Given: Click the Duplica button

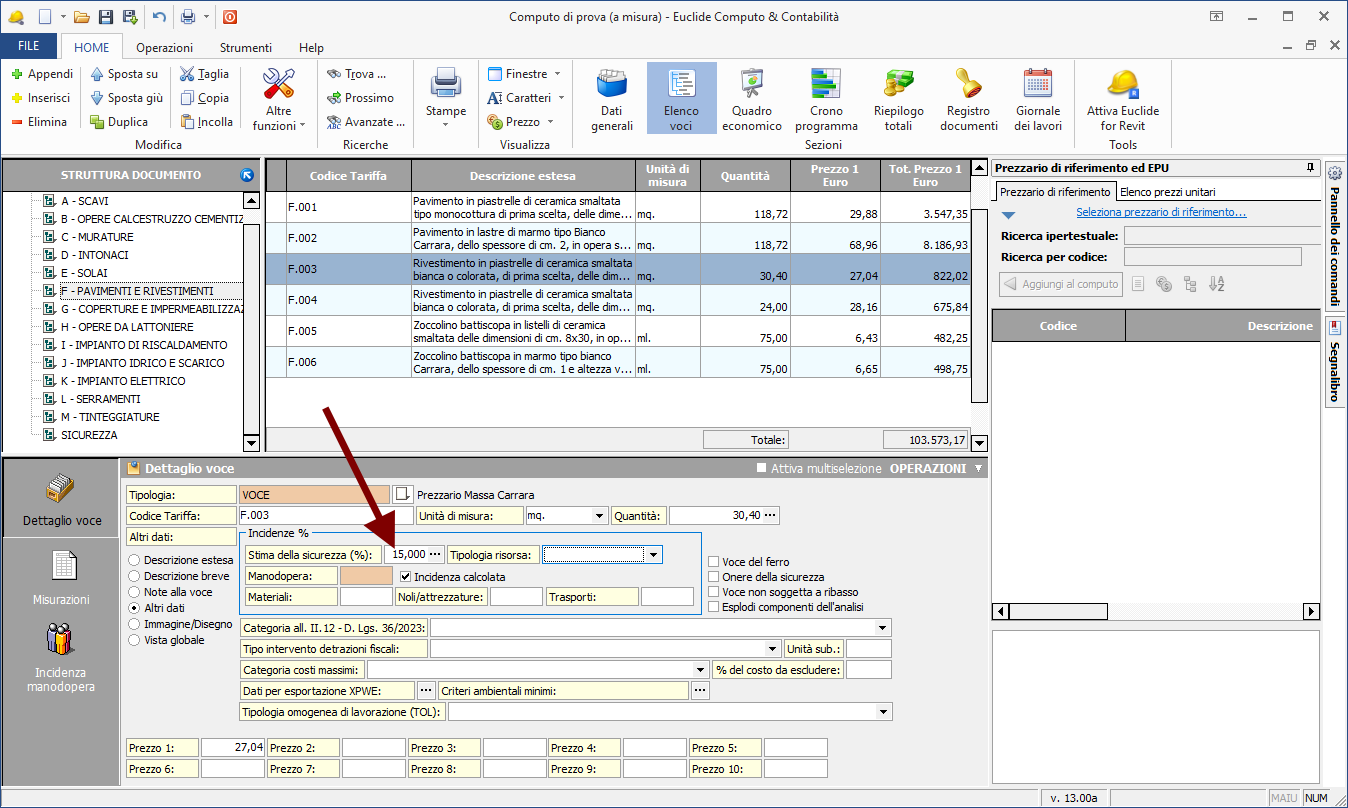Looking at the screenshot, I should pyautogui.click(x=119, y=122).
